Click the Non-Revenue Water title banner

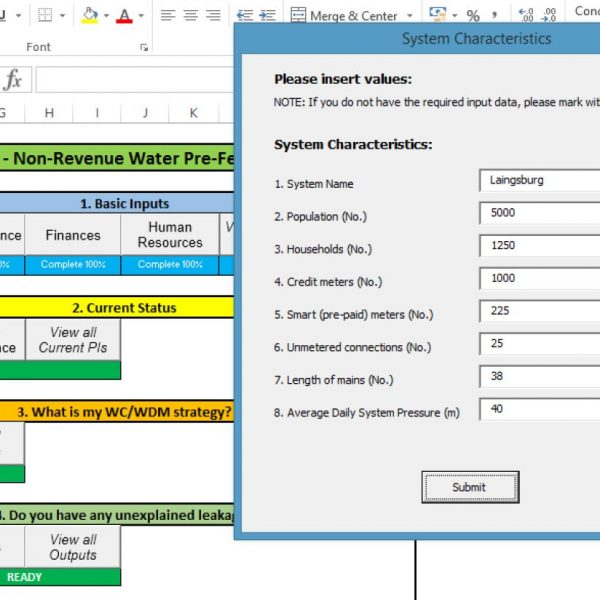(116, 158)
